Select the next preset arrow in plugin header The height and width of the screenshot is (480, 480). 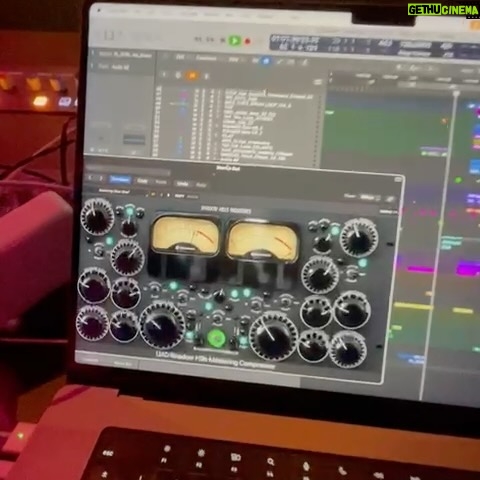point(101,179)
